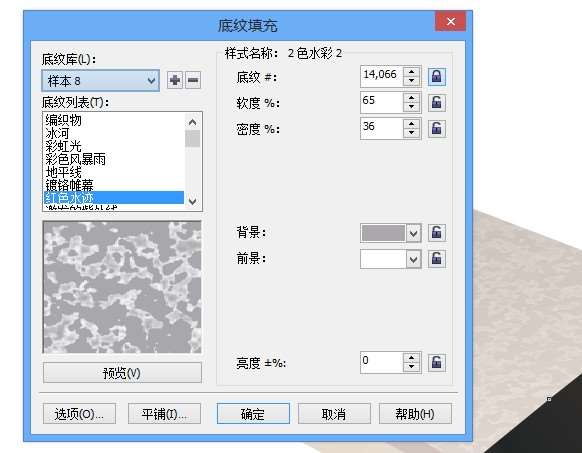582x453 pixels.
Task: Click texture list scroll up arrow
Action: (192, 122)
